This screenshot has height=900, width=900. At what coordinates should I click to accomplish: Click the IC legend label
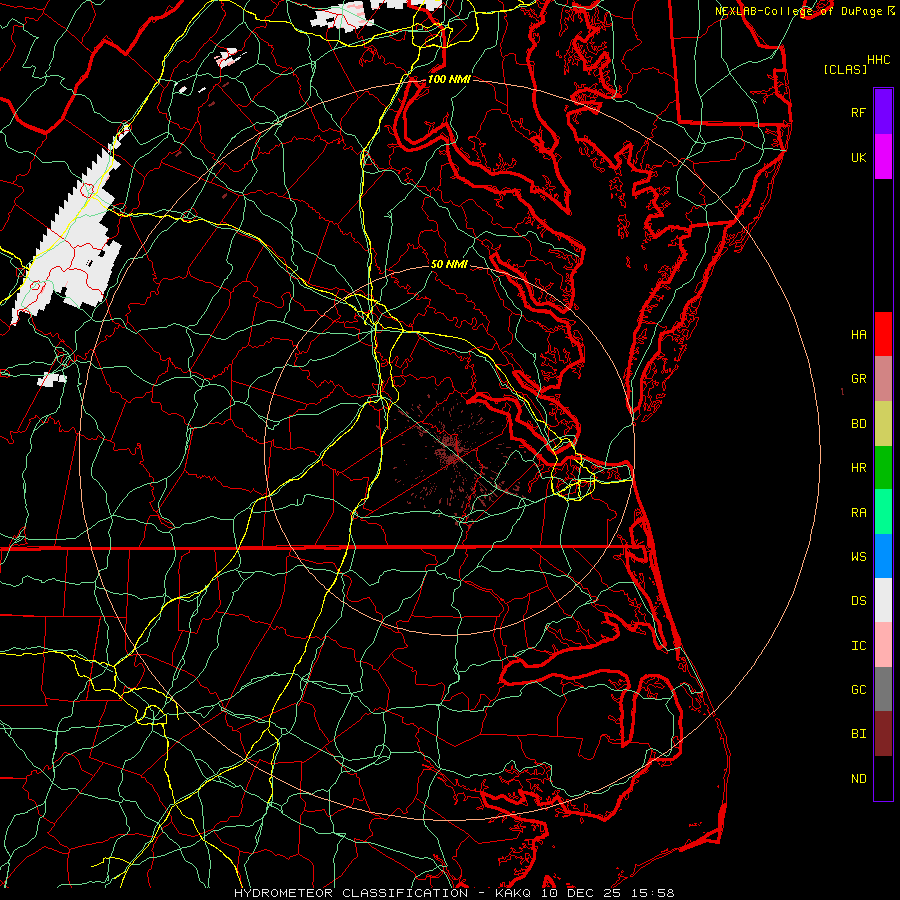click(x=859, y=646)
